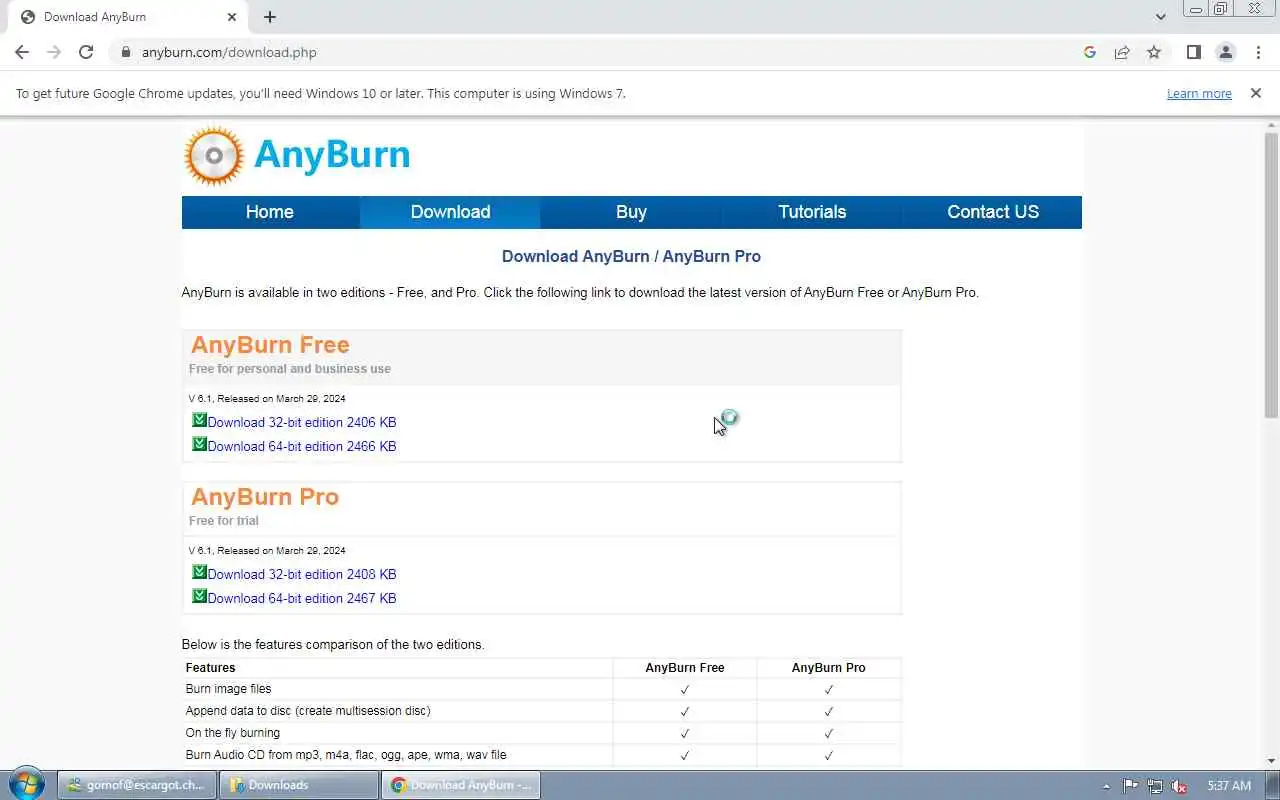Reload the anyburn.com page
Viewport: 1280px width, 800px height.
[x=86, y=52]
